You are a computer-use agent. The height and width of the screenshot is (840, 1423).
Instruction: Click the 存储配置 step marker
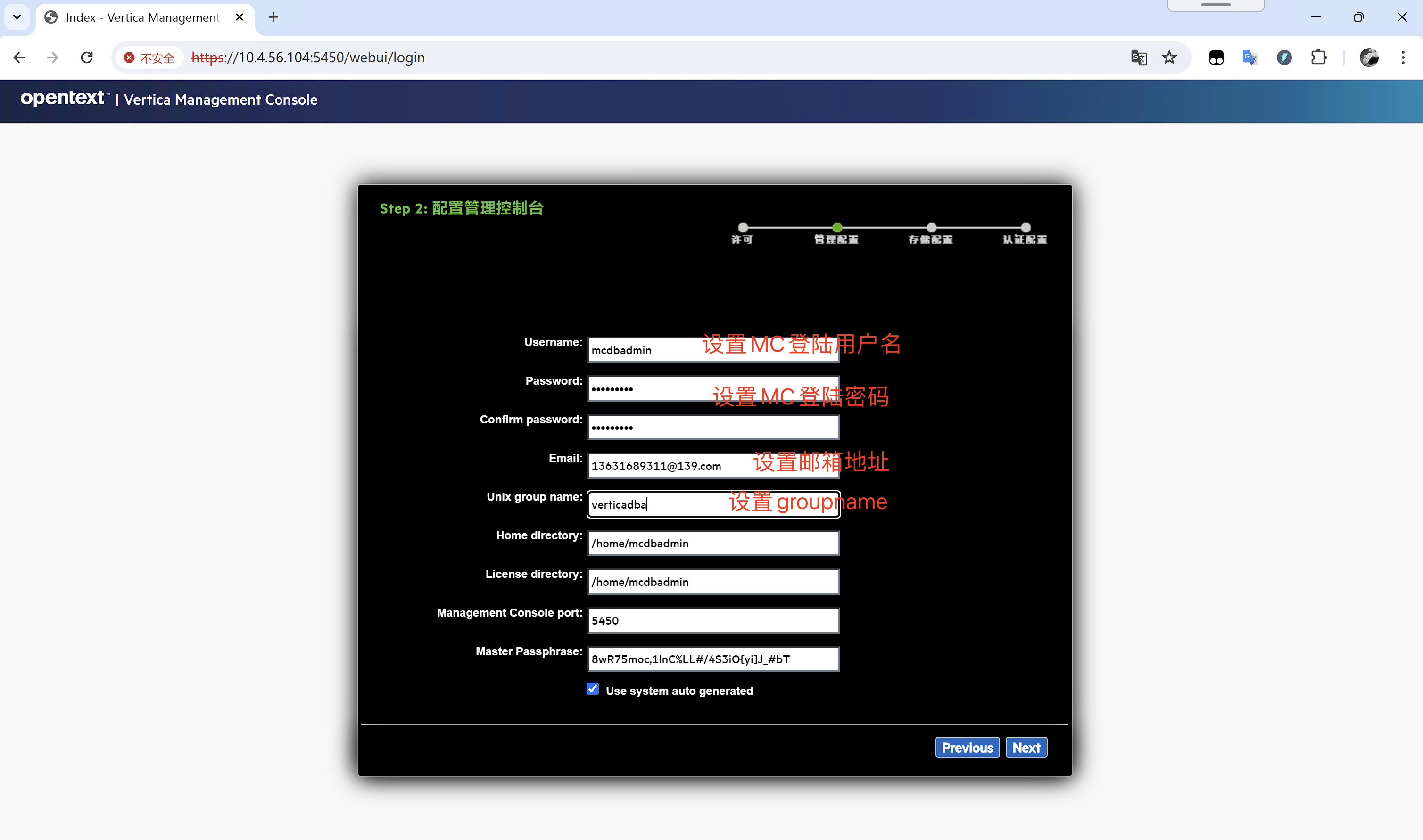click(931, 228)
